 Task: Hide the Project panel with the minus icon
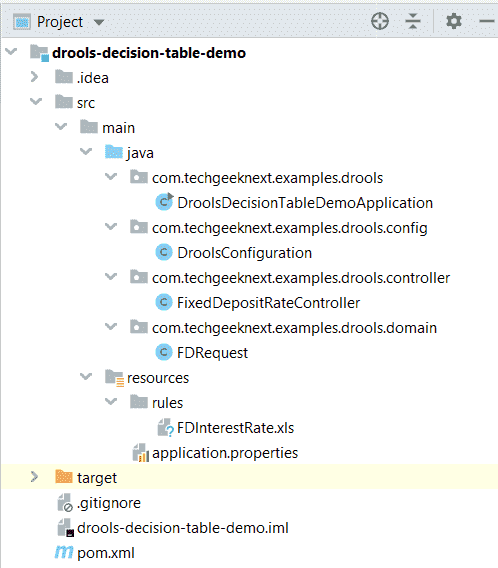[486, 21]
